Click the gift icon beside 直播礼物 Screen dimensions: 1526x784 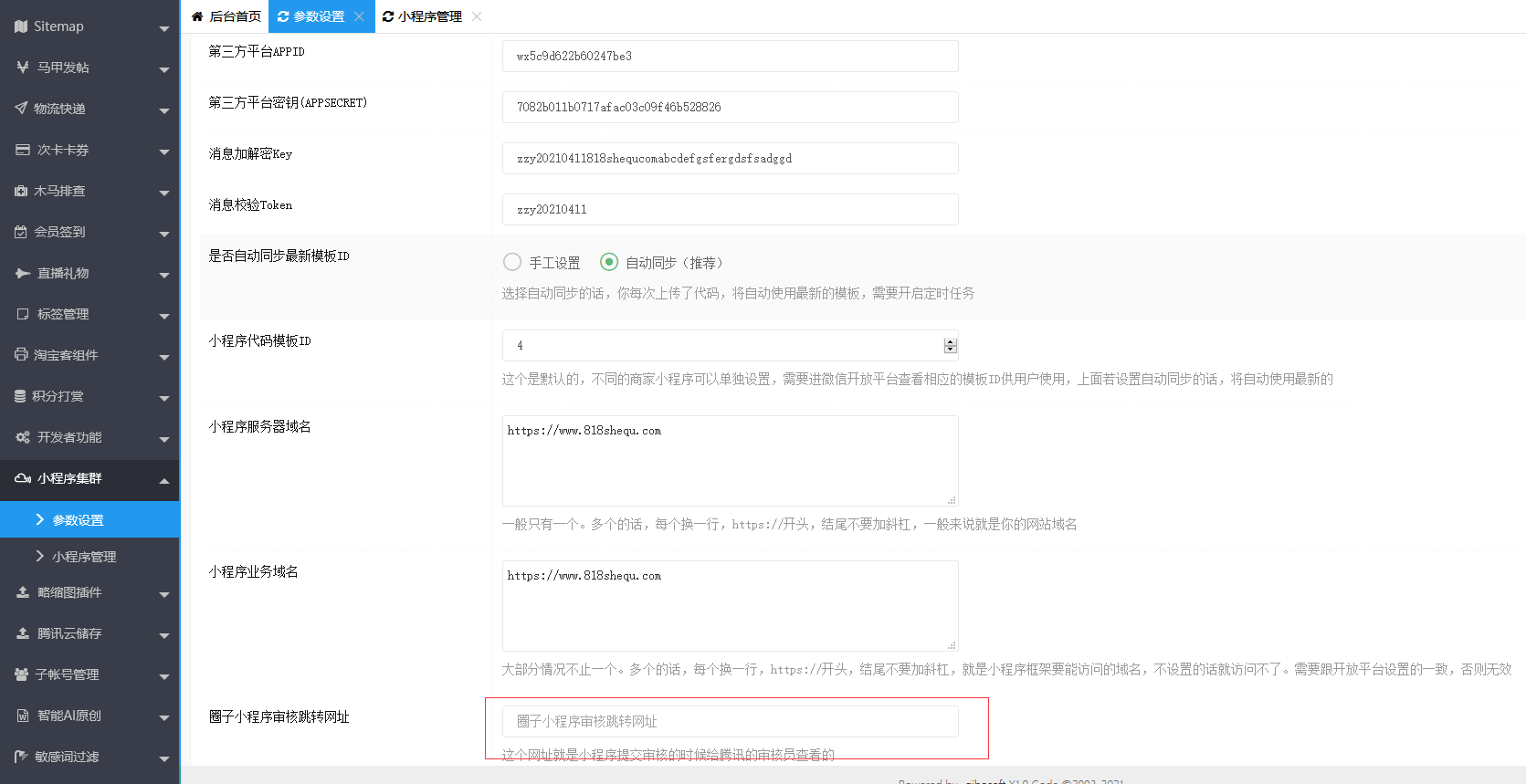(x=23, y=273)
